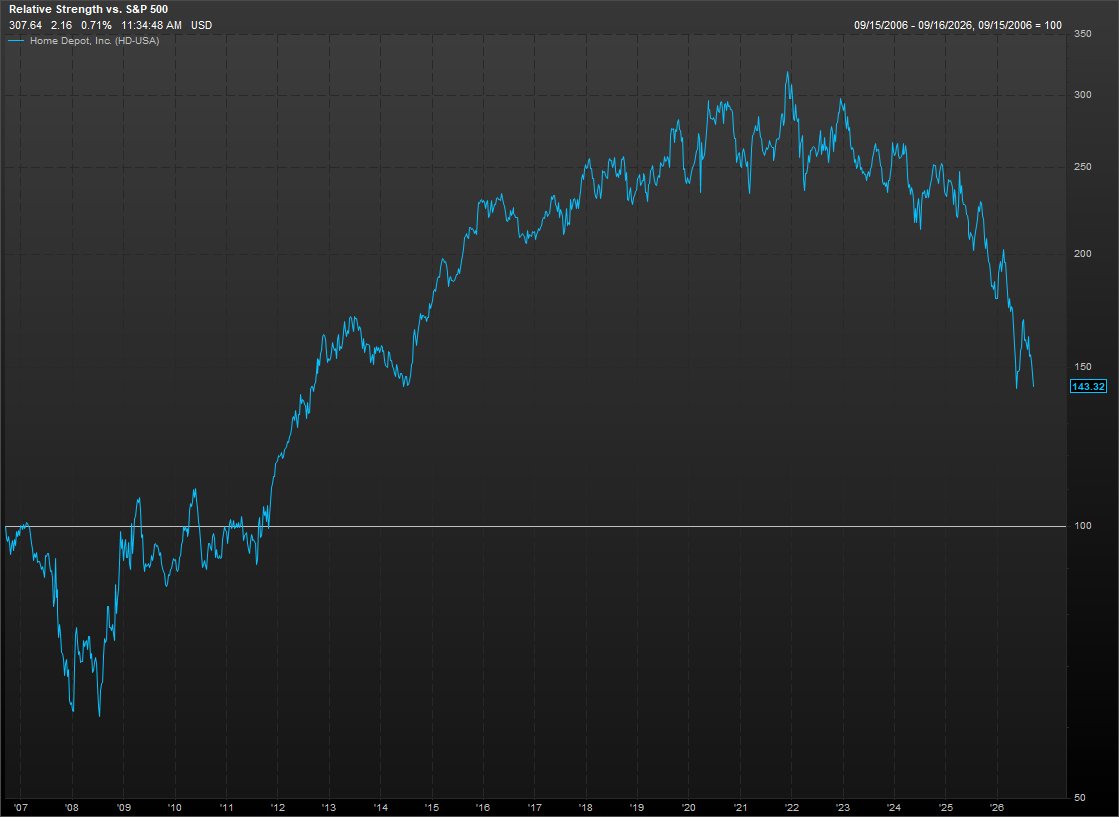Click the date range text 09/15/2006 - 09/16/2026
Viewport: 1119px width, 817px height.
coord(913,25)
